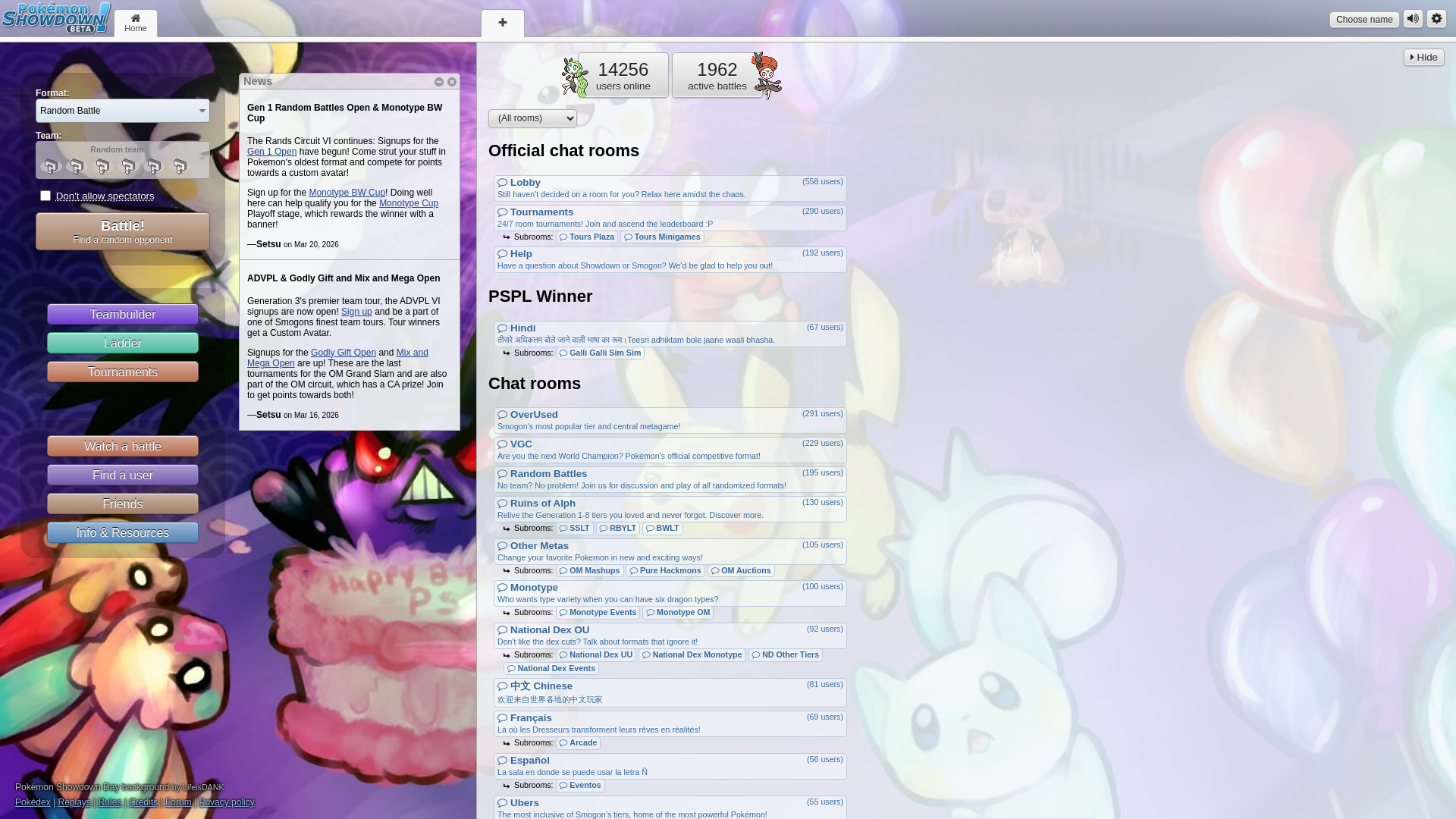Image resolution: width=1456 pixels, height=819 pixels.
Task: Click the Choose name button
Action: (x=1364, y=20)
